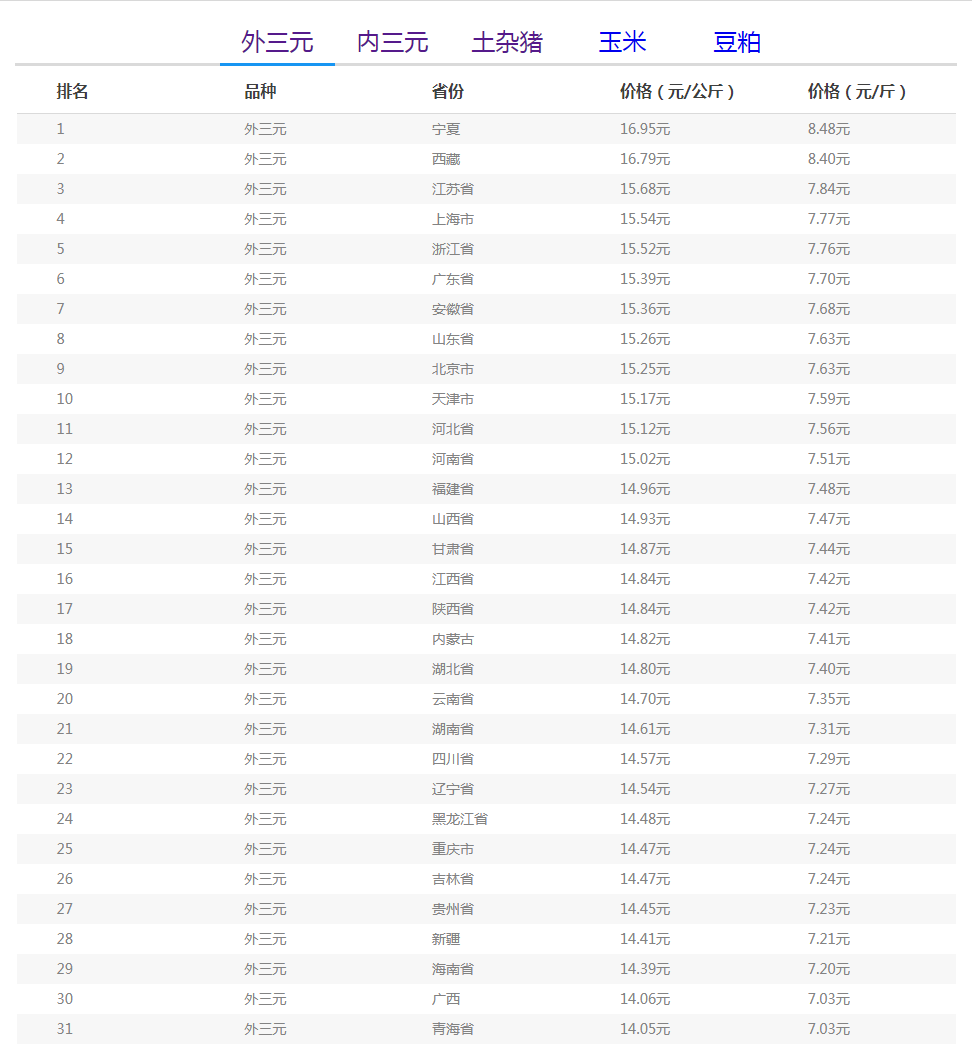The width and height of the screenshot is (972, 1055).
Task: Click the 四川省 cell
Action: click(x=453, y=760)
